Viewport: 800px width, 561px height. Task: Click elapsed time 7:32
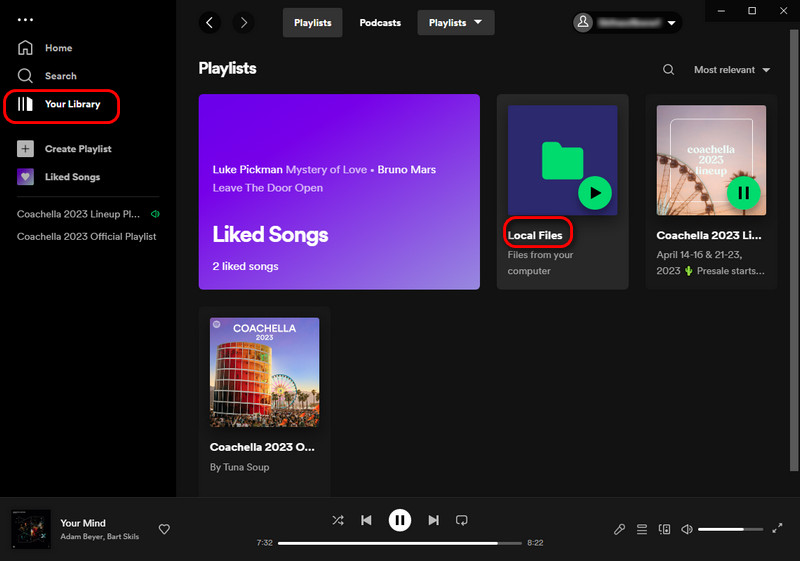tap(264, 543)
